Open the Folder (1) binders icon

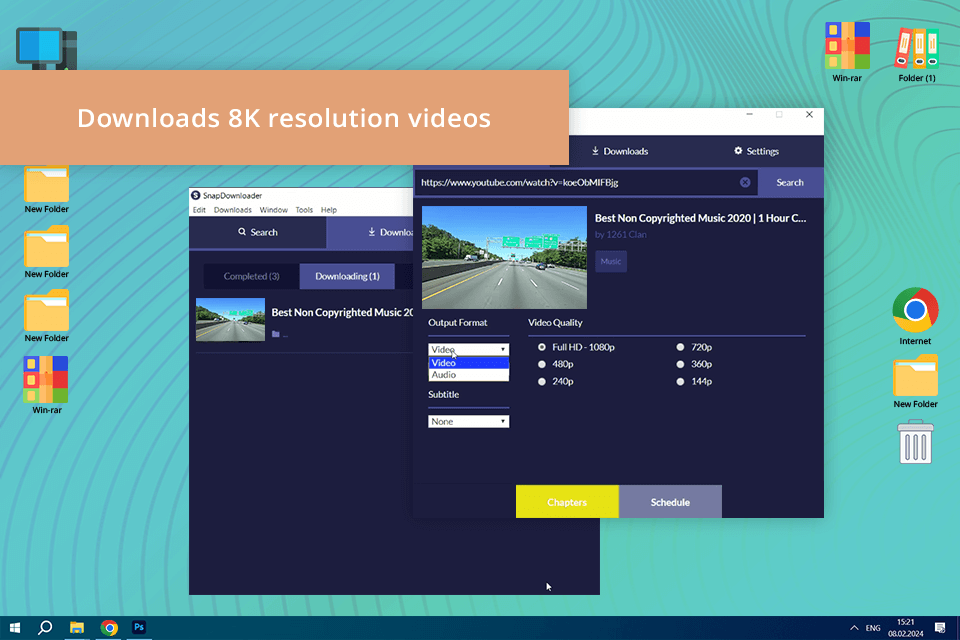click(x=917, y=54)
